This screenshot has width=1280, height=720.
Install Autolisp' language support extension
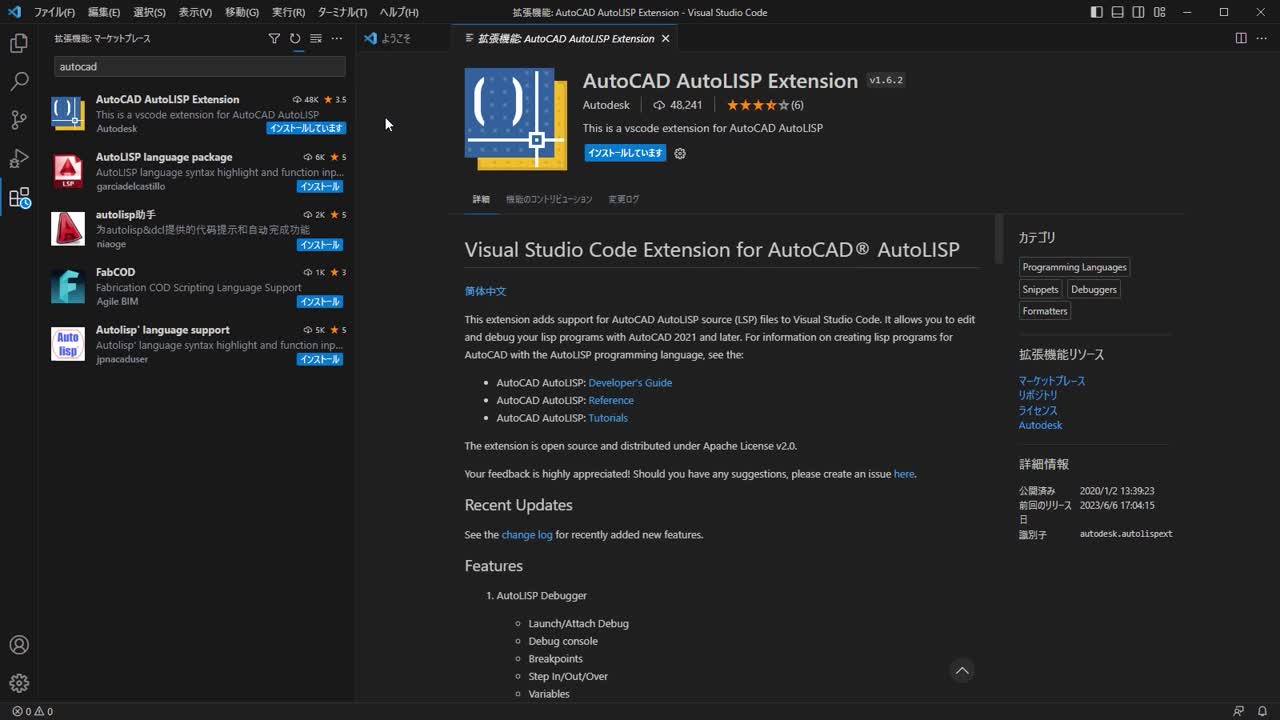point(320,359)
